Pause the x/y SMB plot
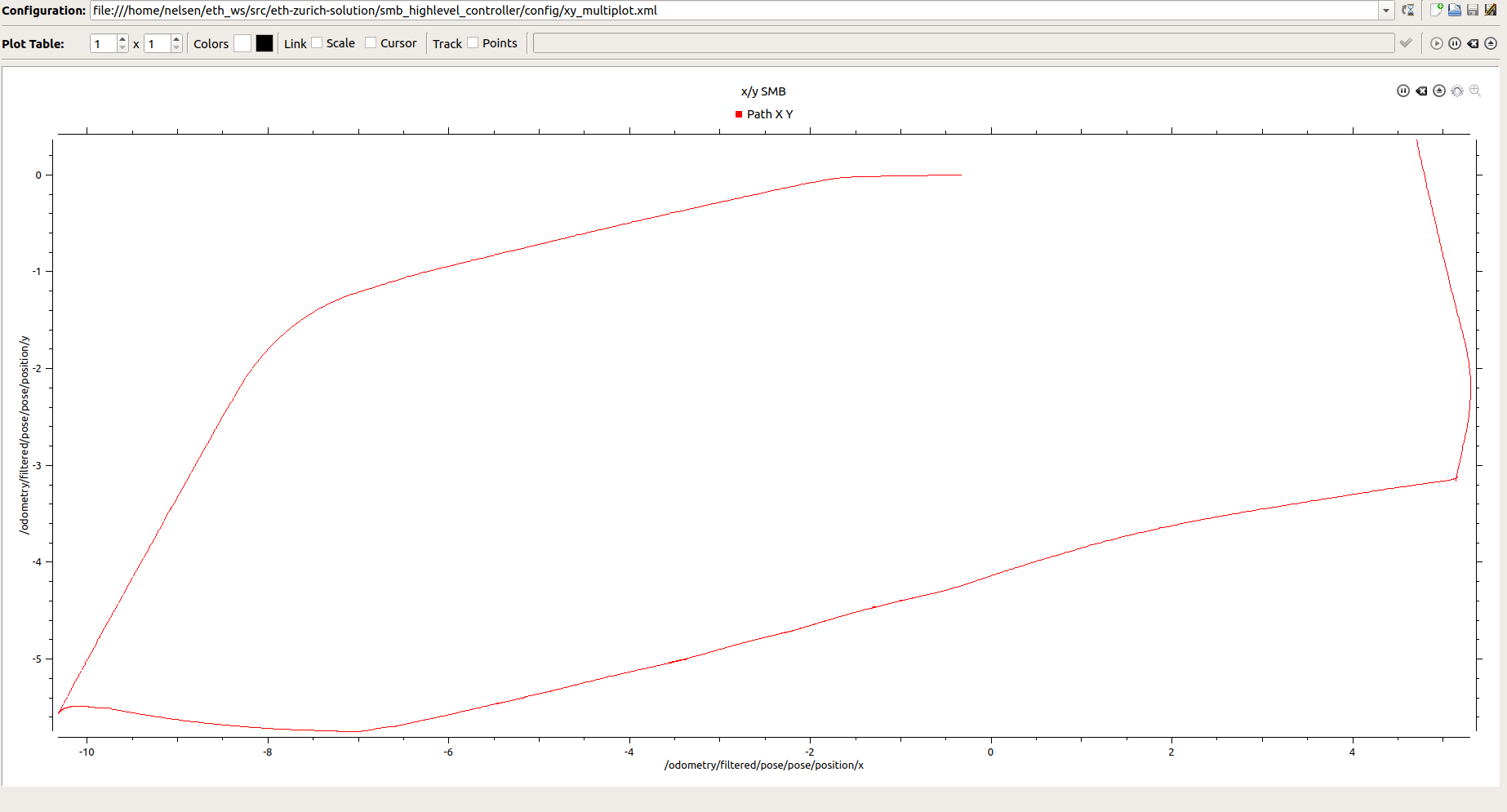1507x812 pixels. [1403, 91]
